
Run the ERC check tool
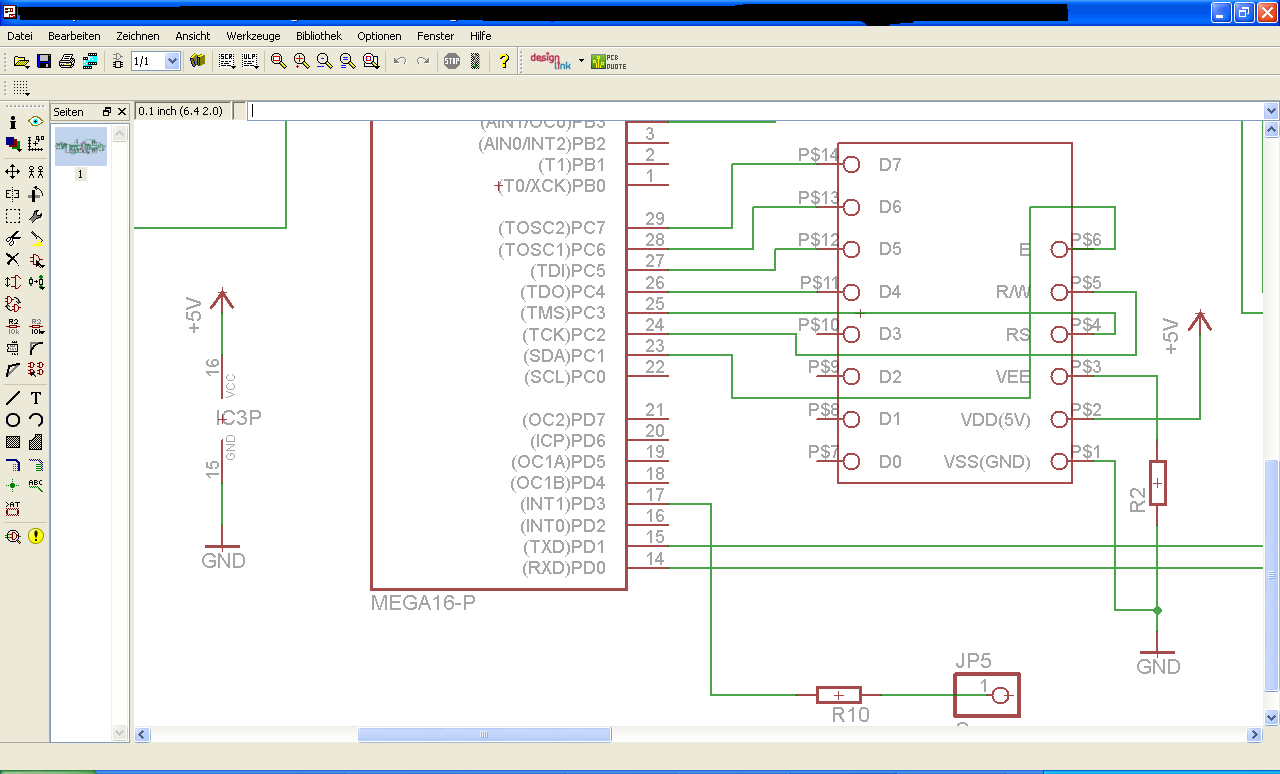tap(13, 536)
